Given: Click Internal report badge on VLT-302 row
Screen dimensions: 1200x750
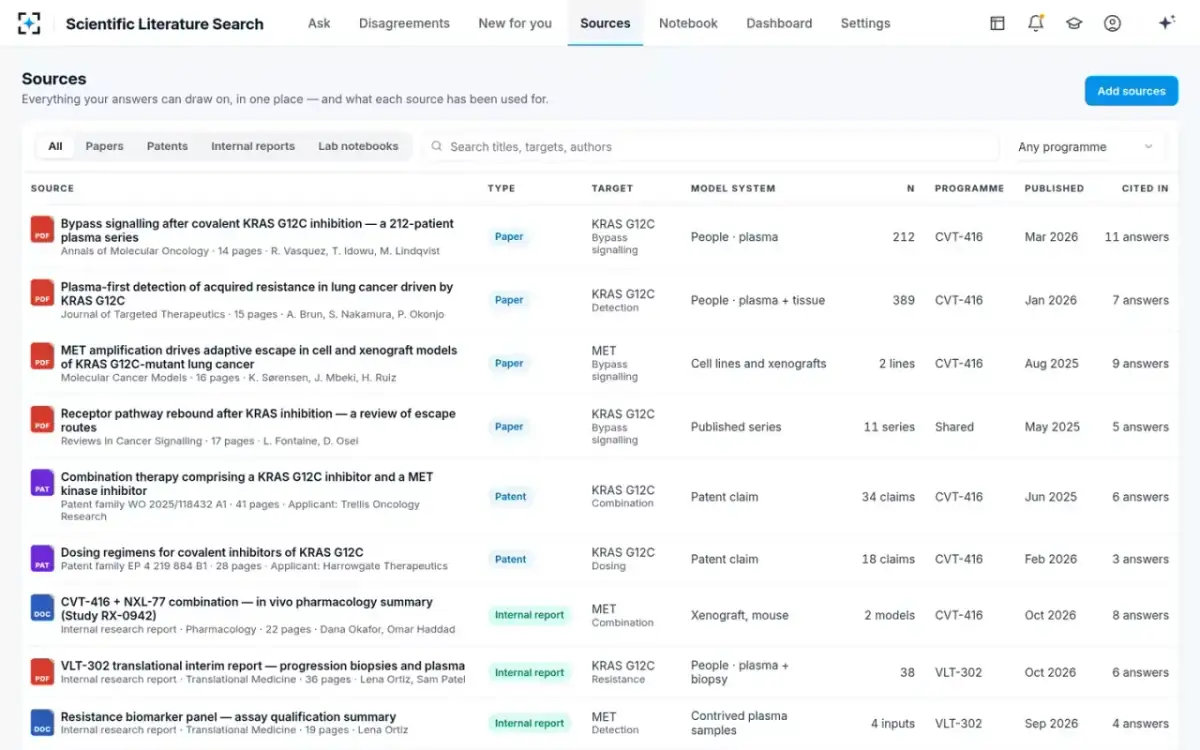Looking at the screenshot, I should (529, 673).
